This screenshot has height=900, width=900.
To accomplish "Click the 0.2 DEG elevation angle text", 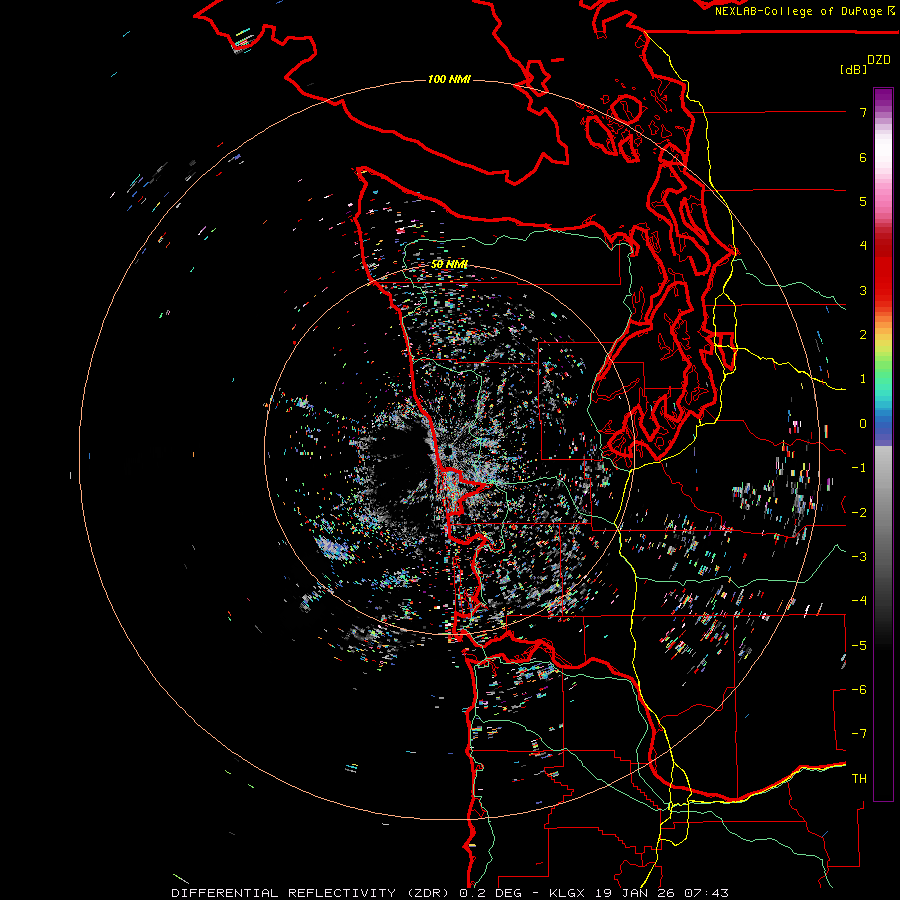I will 491,893.
